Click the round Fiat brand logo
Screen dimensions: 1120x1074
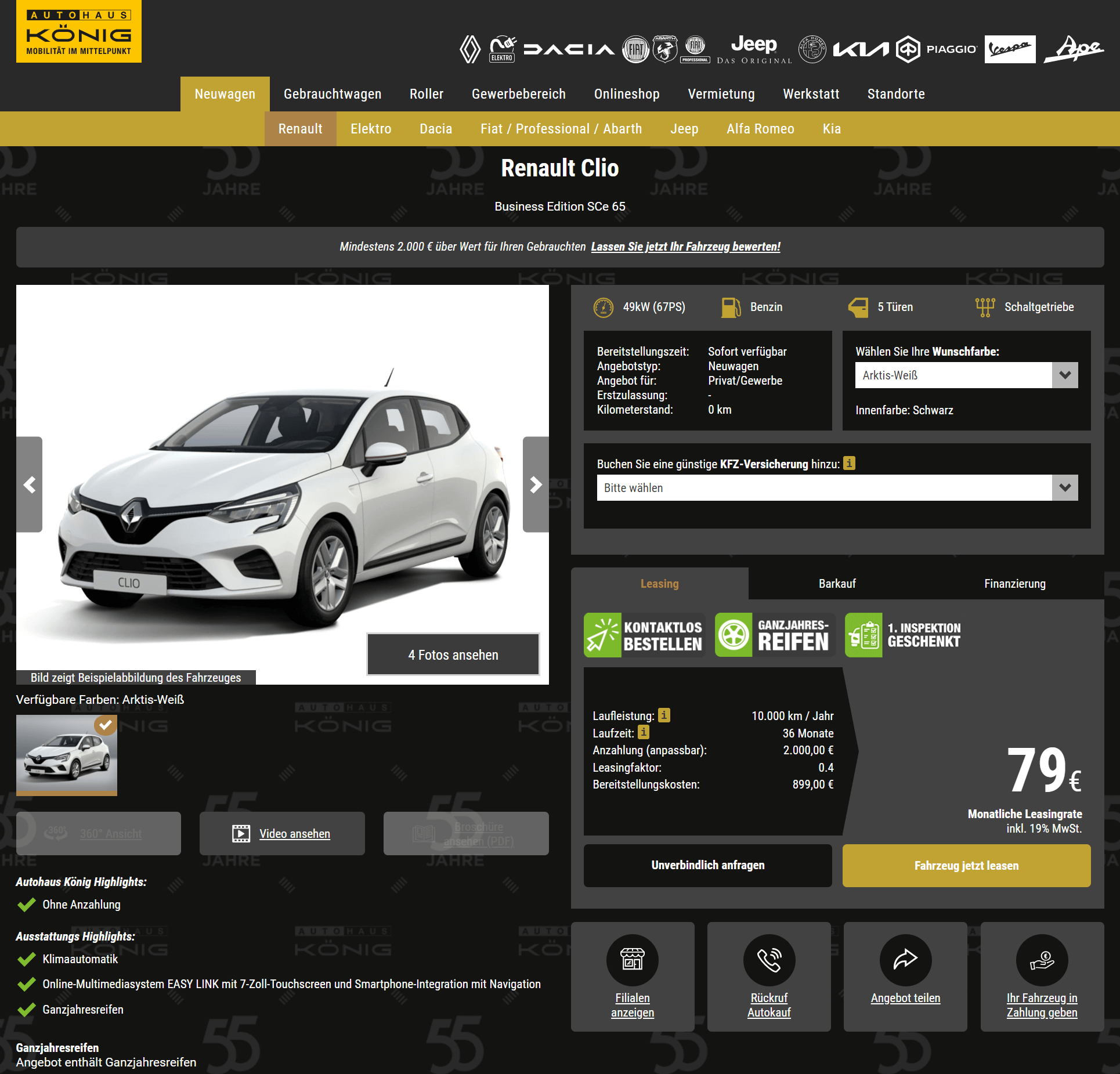click(x=636, y=49)
